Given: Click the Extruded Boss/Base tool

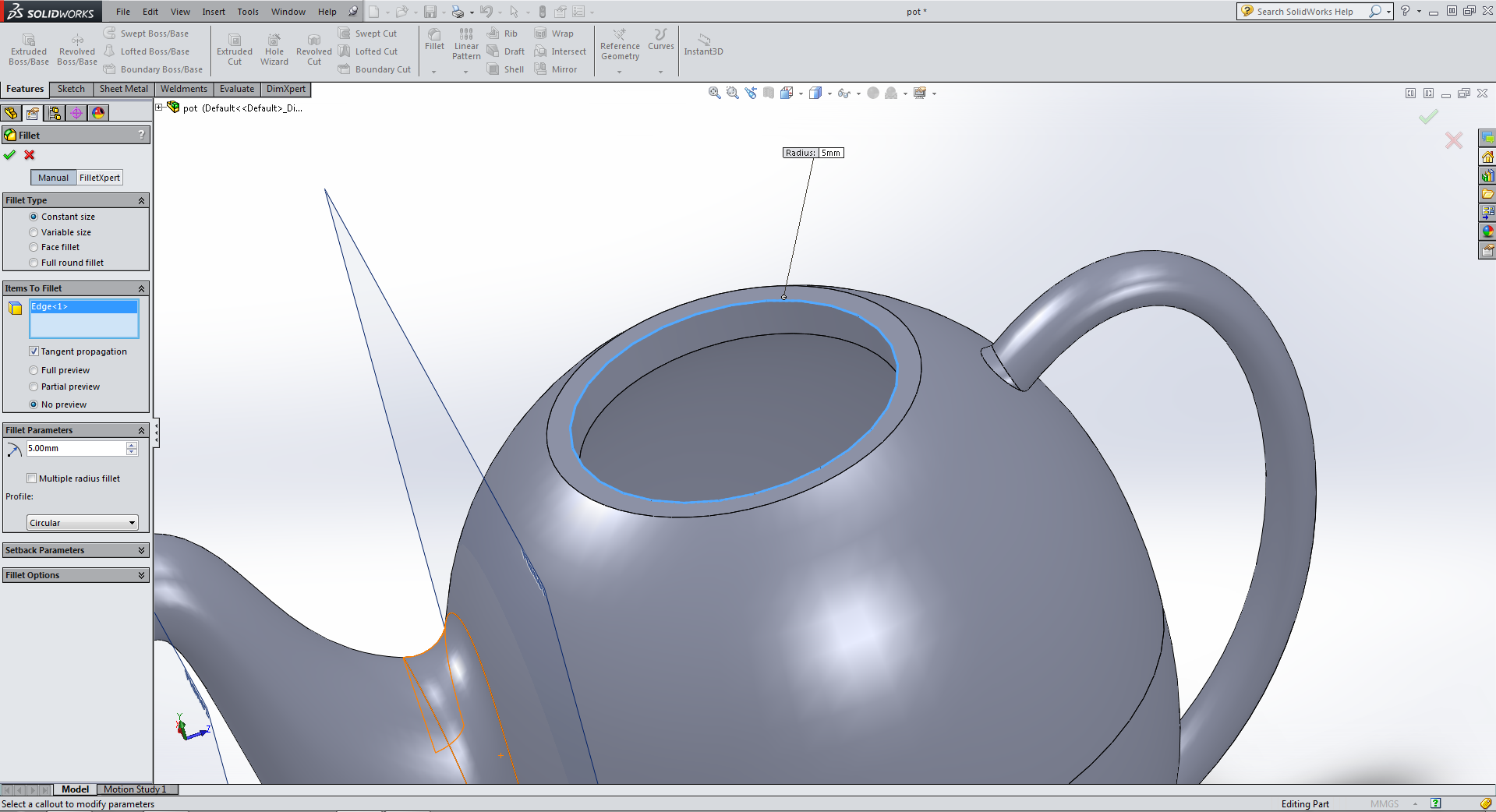Looking at the screenshot, I should click(x=29, y=50).
